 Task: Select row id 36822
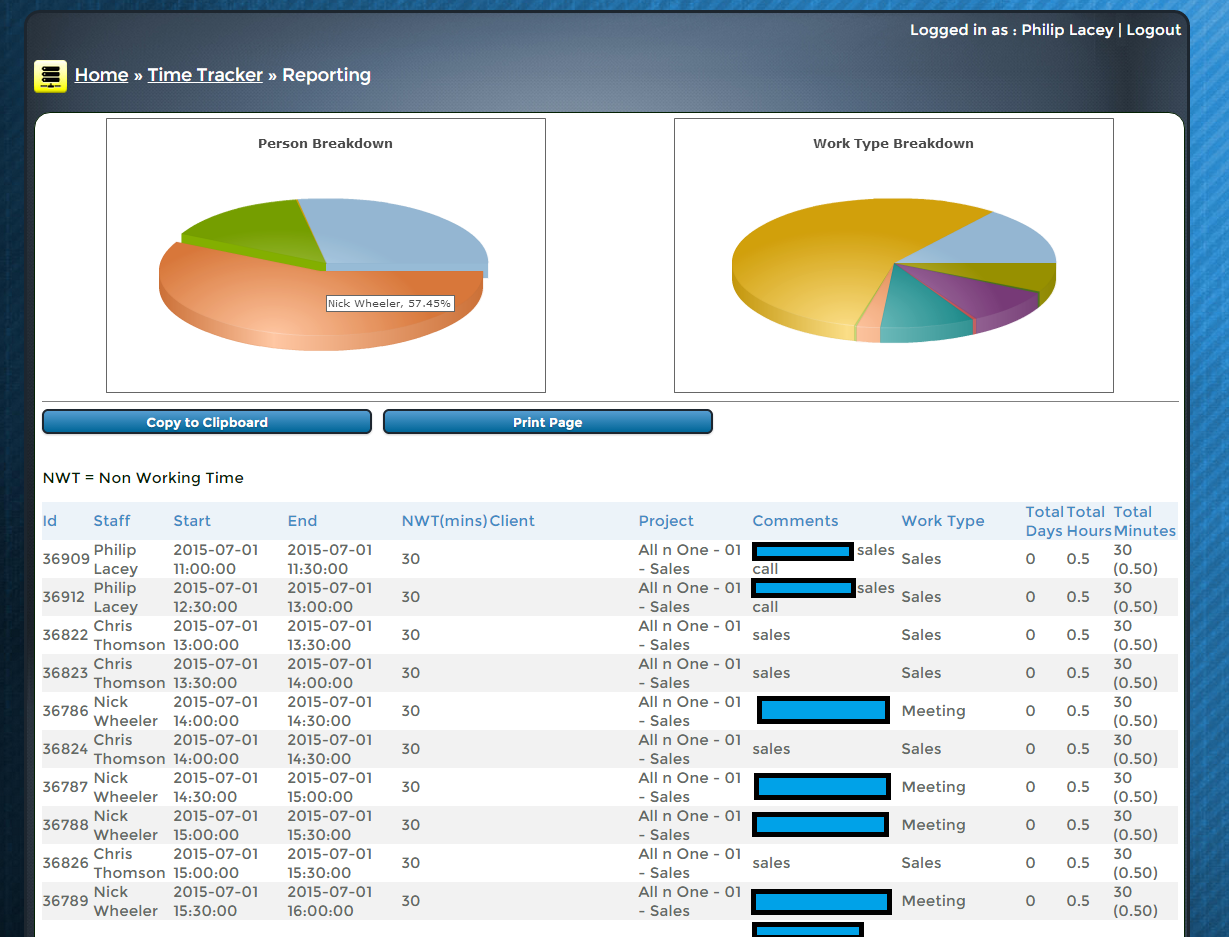(x=65, y=635)
